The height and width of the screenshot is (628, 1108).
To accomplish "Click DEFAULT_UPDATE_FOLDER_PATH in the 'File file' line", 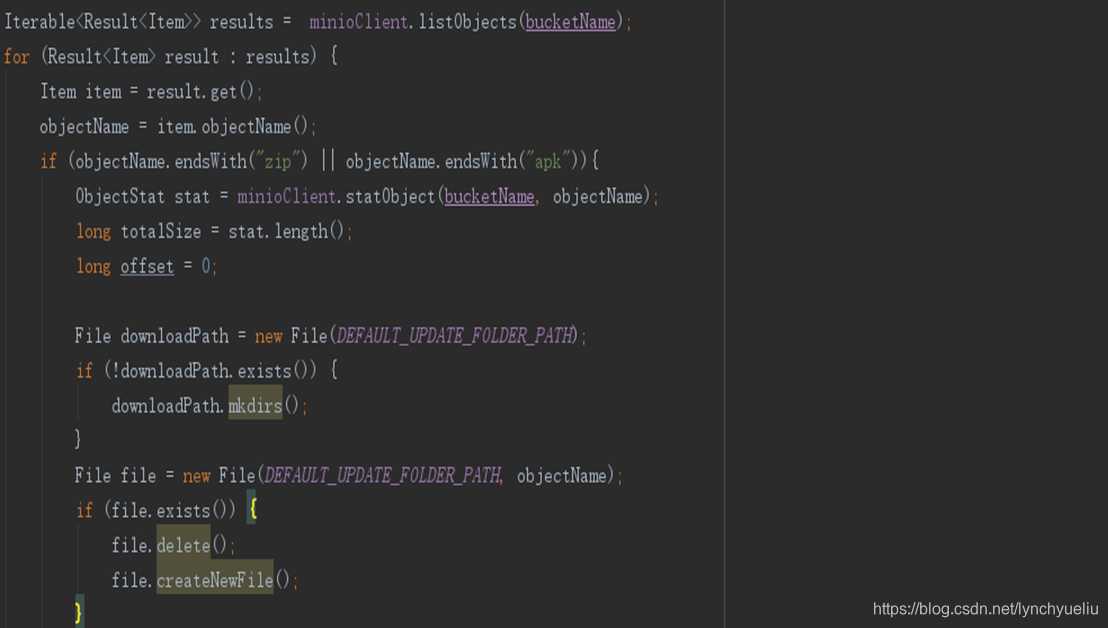I will click(x=382, y=475).
